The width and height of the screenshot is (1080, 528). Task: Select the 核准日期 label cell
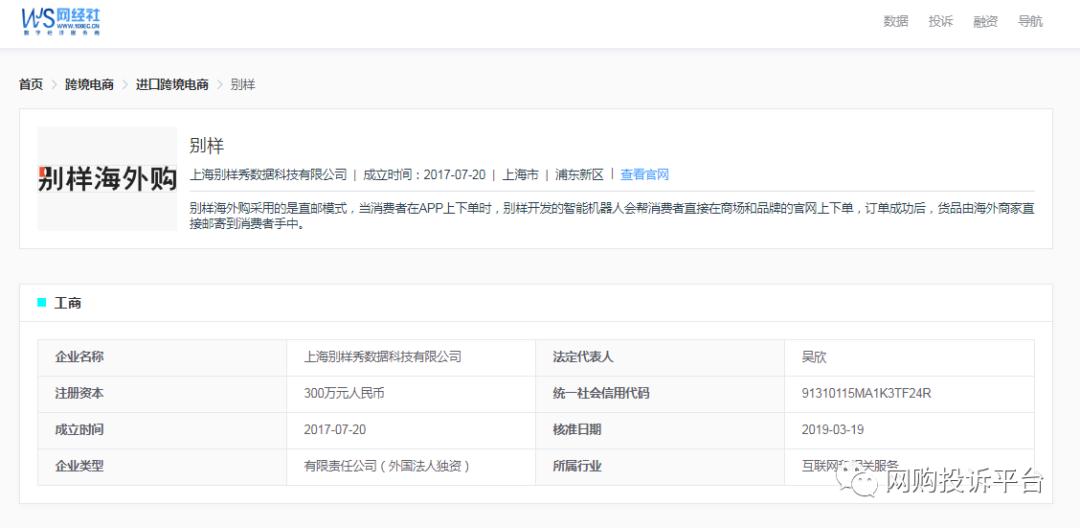[660, 430]
